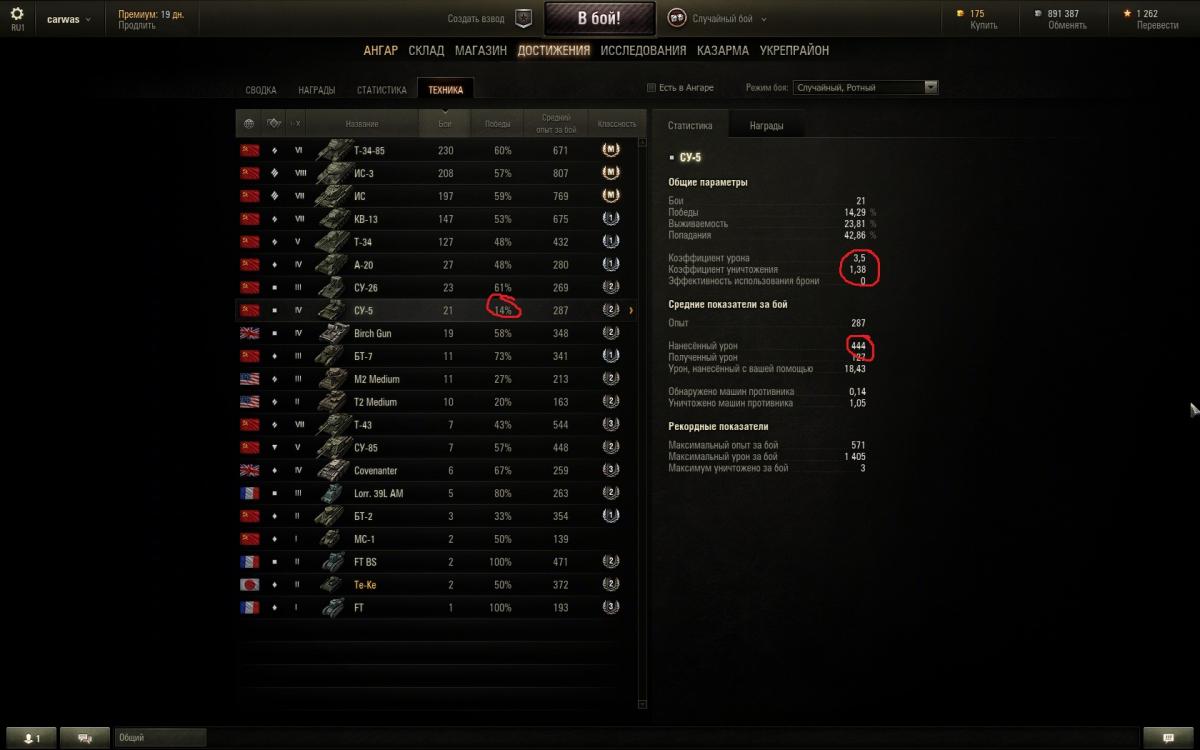Screen dimensions: 1200x750
Task: Expand the 'Случайный бой' battle type dropdown
Action: (731, 18)
